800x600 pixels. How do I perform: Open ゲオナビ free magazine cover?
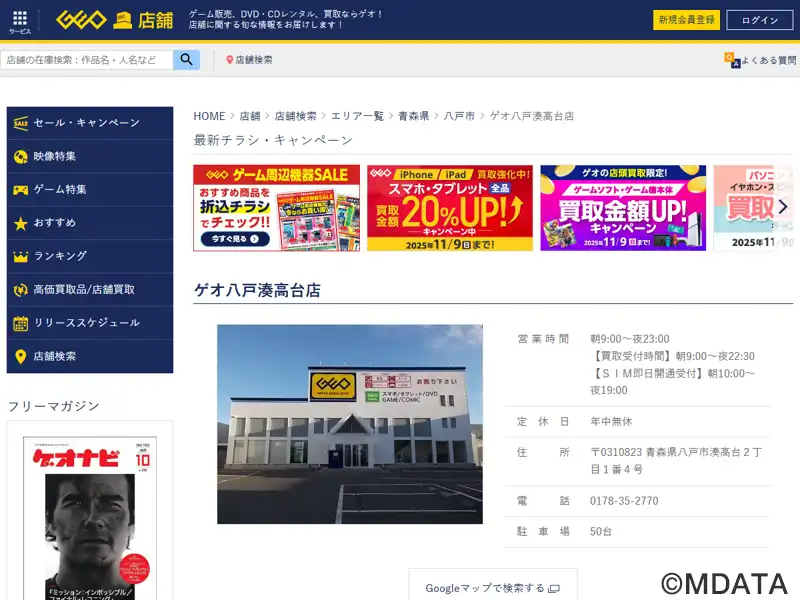pyautogui.click(x=90, y=518)
